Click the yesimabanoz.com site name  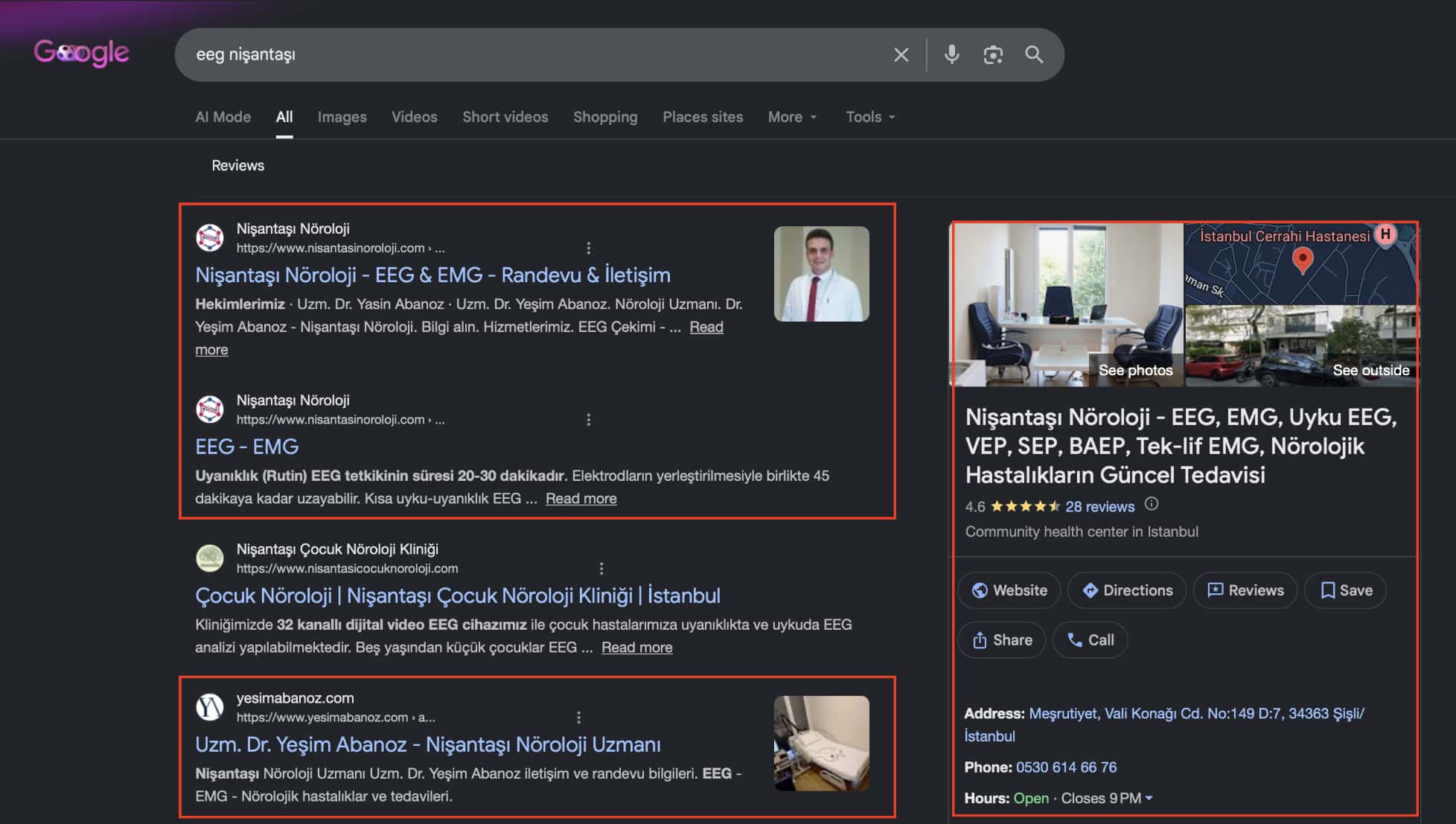pyautogui.click(x=295, y=698)
